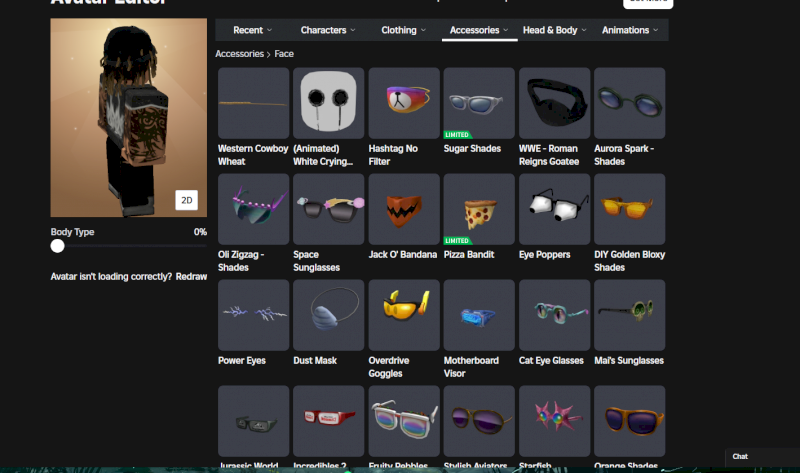Pick the Sugar Shades limited item

pos(479,103)
